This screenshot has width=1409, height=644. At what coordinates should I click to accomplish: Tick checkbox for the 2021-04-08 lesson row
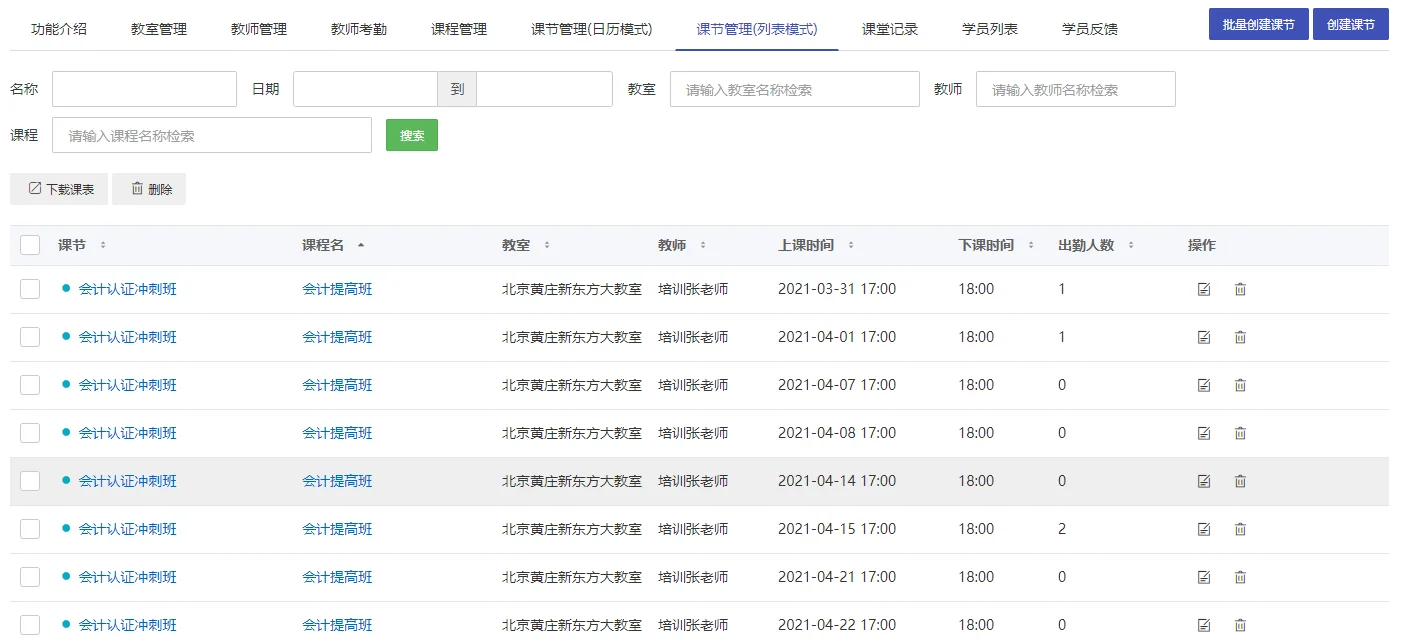click(30, 433)
